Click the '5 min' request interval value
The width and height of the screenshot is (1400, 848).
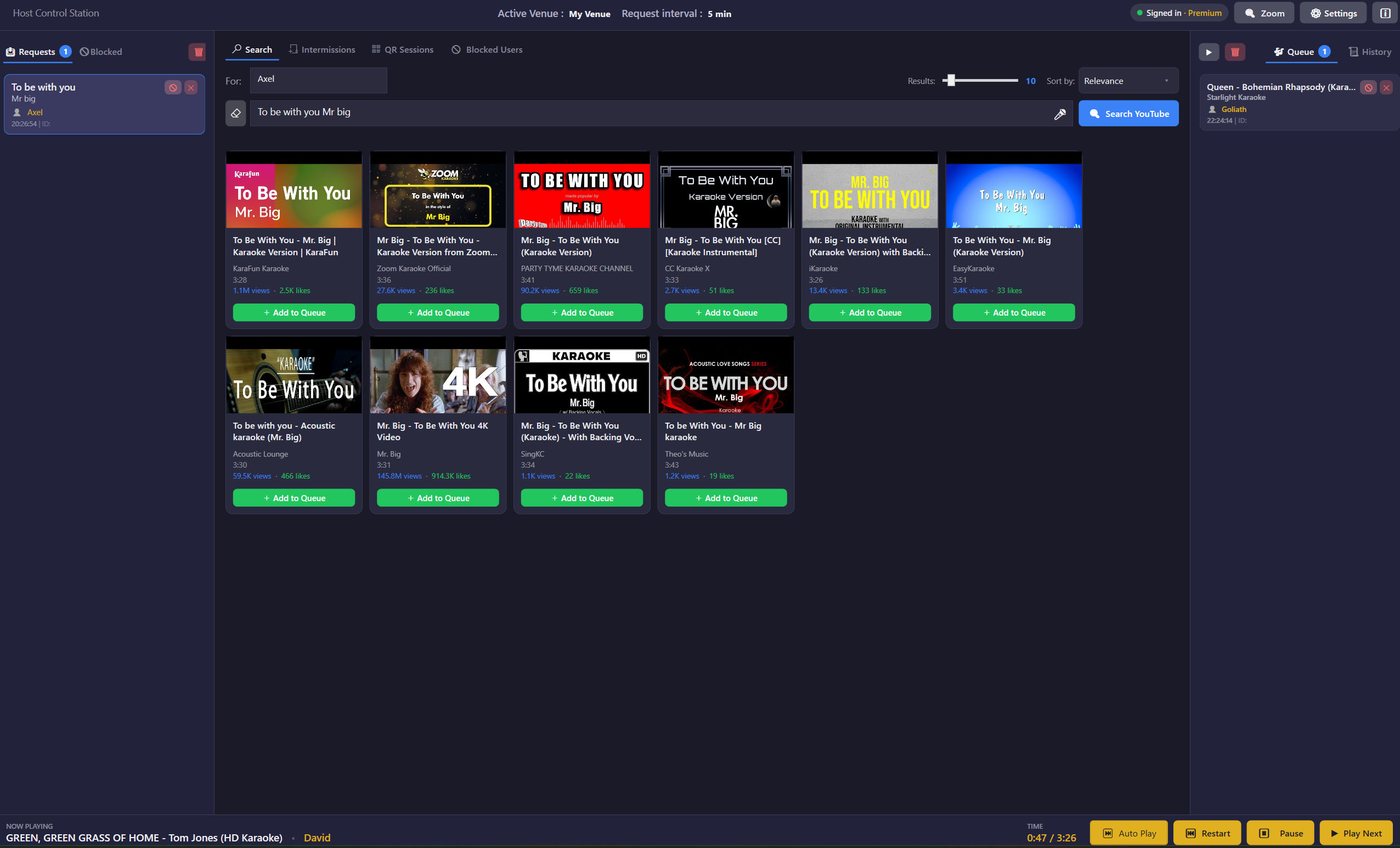pyautogui.click(x=719, y=14)
